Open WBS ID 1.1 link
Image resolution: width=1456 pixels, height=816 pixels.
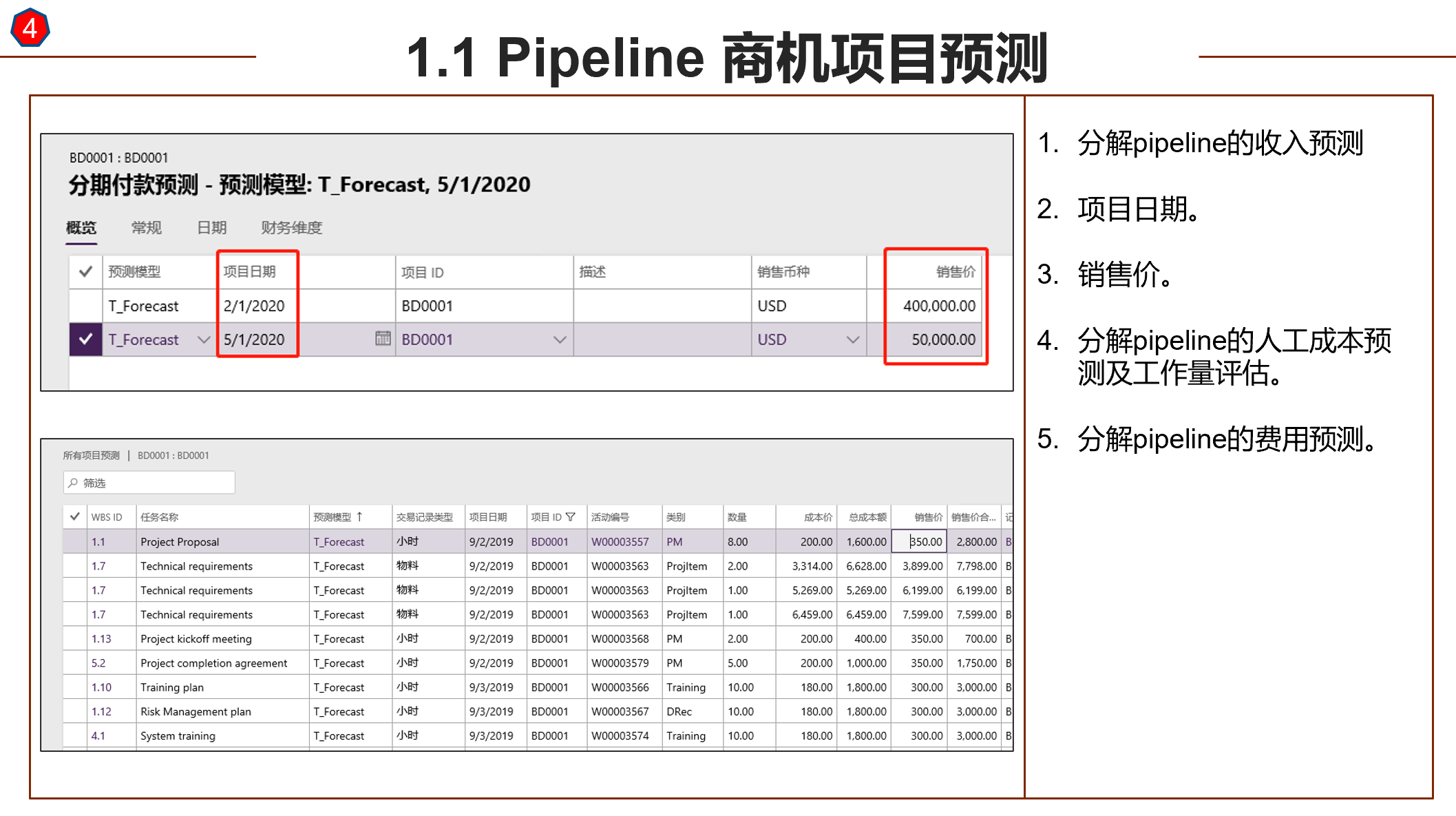(x=98, y=541)
